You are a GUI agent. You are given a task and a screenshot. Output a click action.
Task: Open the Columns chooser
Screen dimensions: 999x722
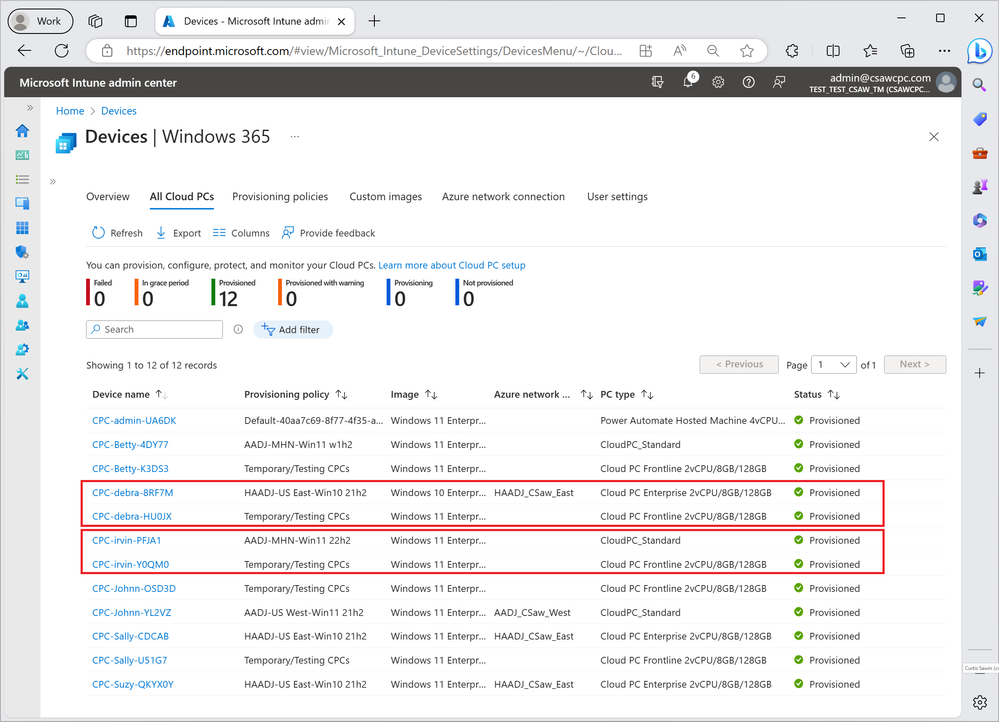point(241,233)
